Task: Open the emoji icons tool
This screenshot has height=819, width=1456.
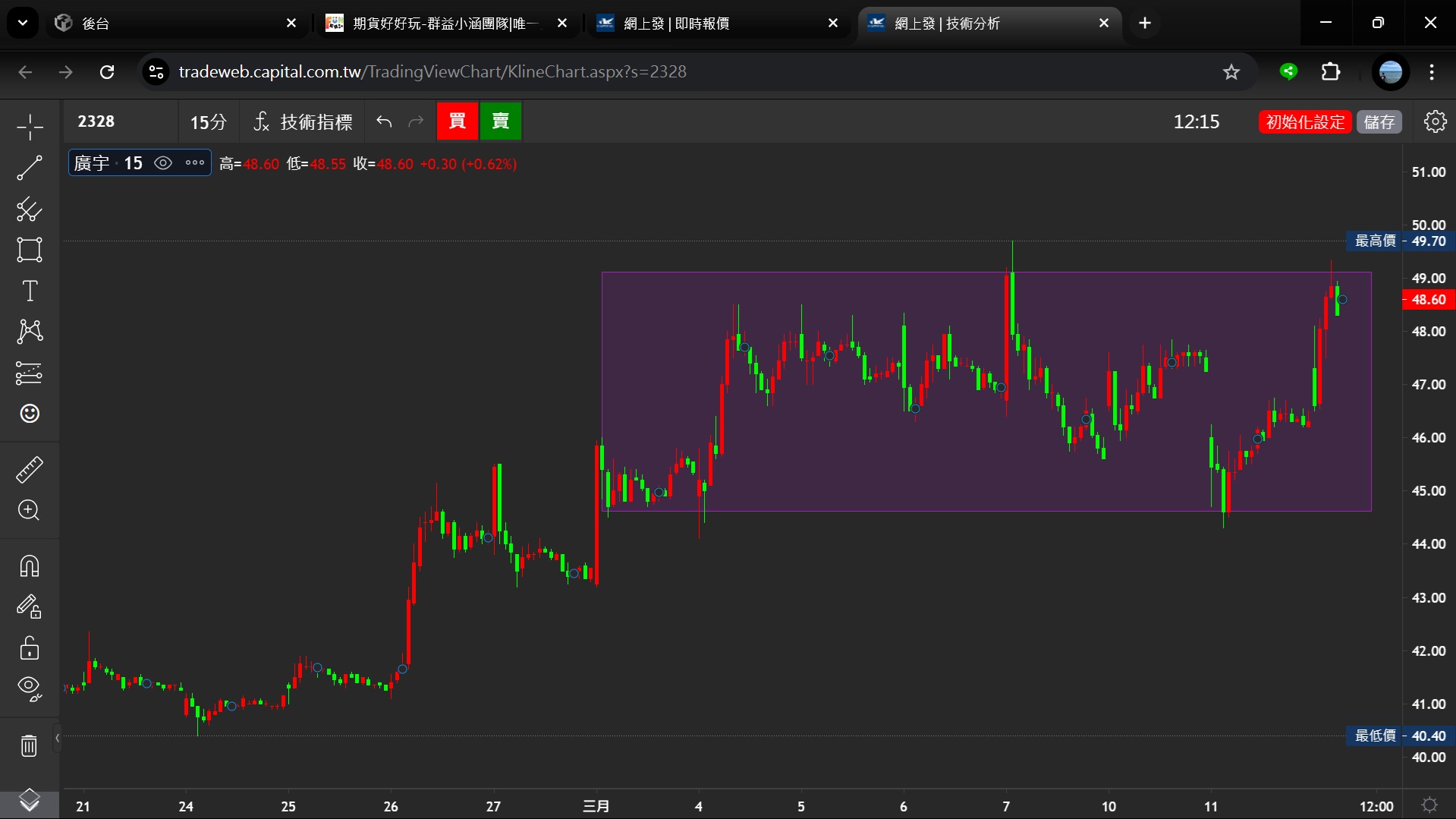Action: [30, 414]
